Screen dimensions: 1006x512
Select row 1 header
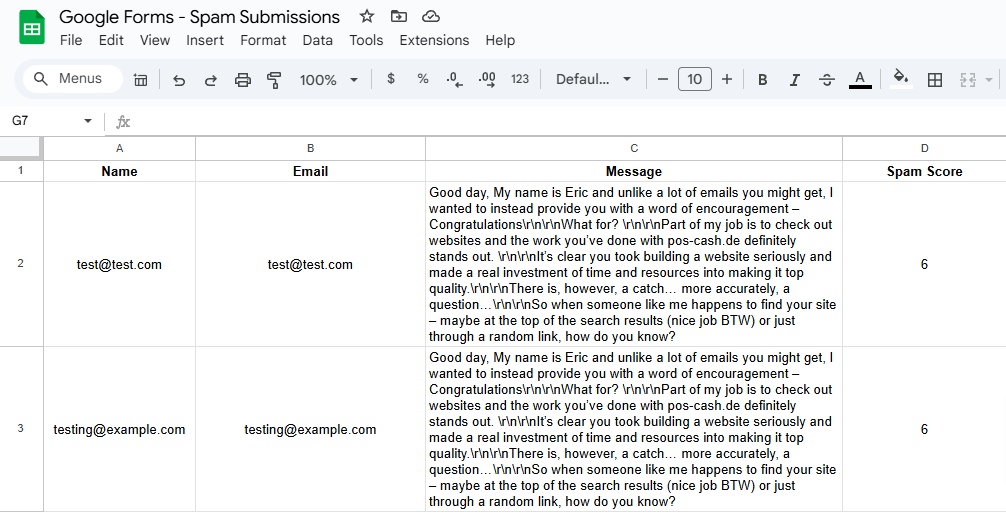[21, 171]
